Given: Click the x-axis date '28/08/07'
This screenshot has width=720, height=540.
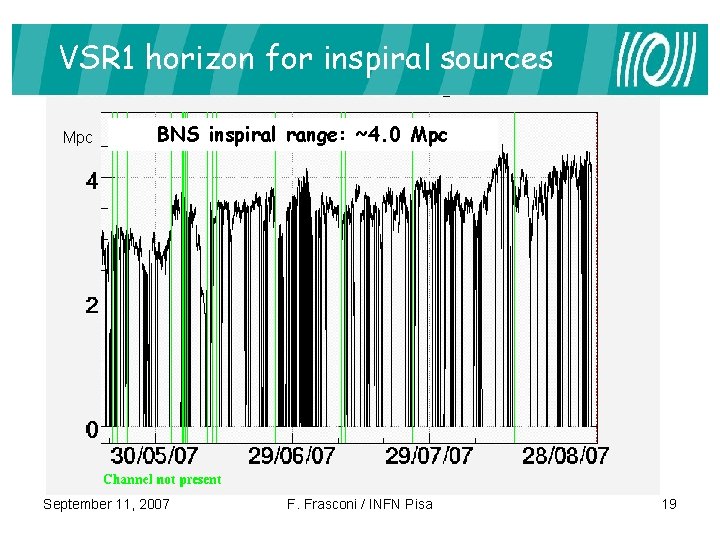Looking at the screenshot, I should pyautogui.click(x=565, y=456).
